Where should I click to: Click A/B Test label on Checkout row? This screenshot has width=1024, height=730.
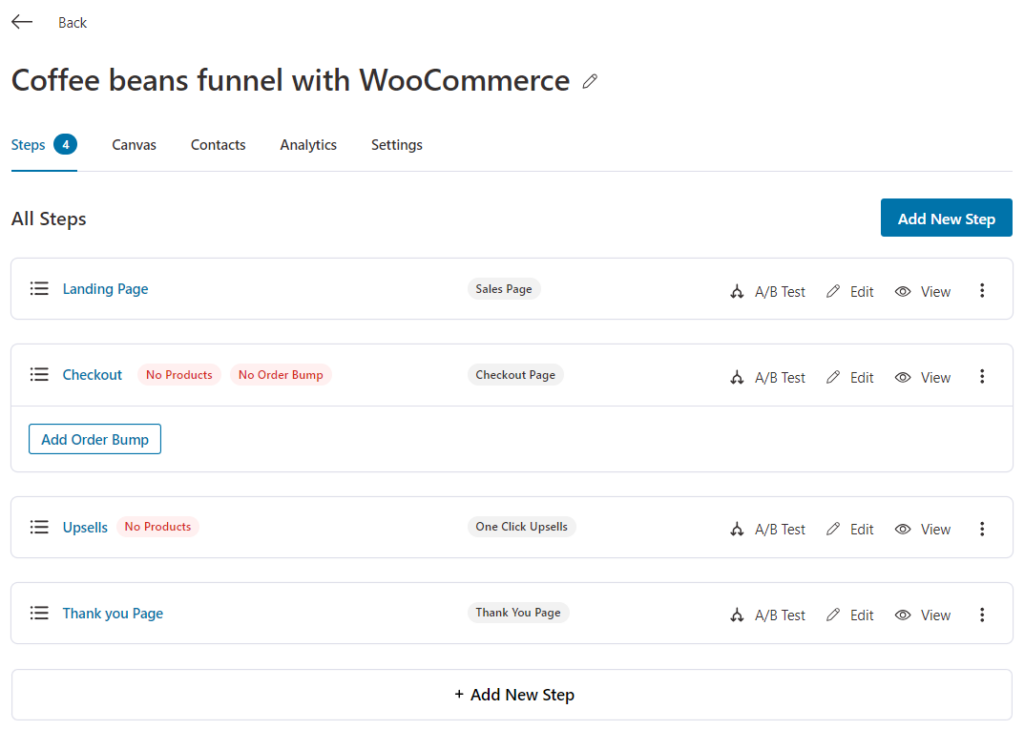point(780,378)
